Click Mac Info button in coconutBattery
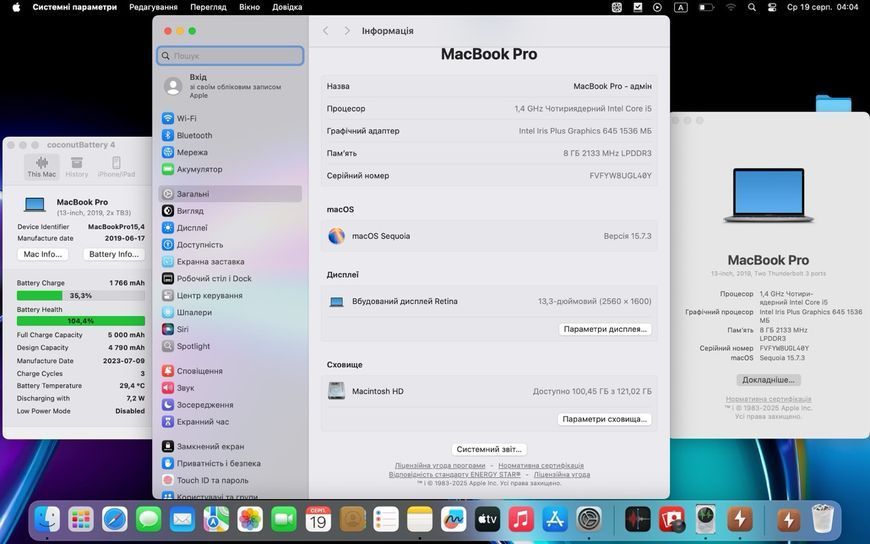Image resolution: width=870 pixels, height=544 pixels. tap(43, 254)
